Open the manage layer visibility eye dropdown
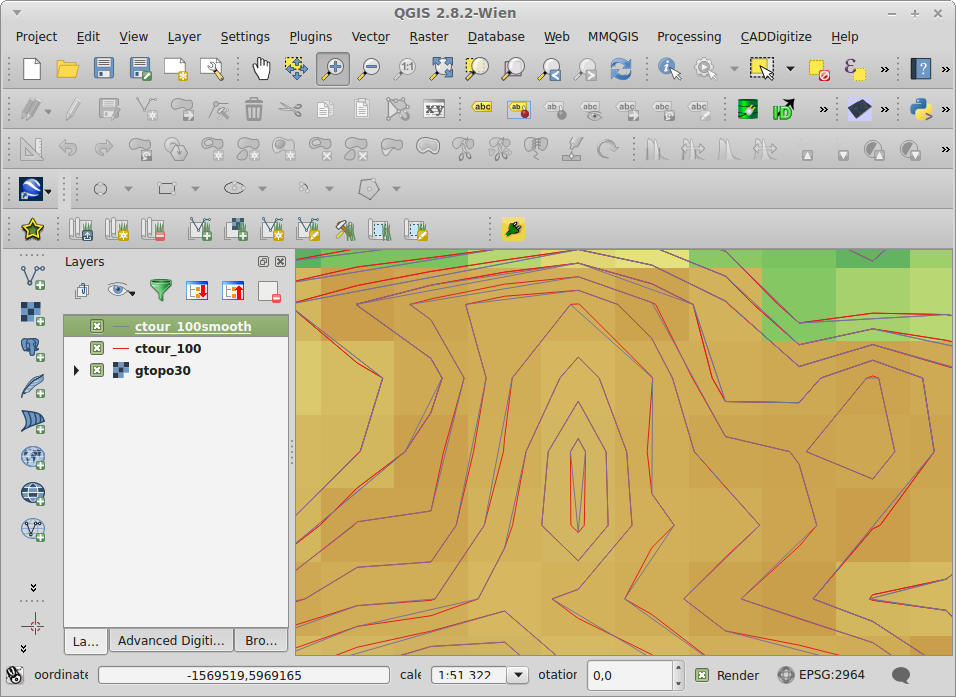 (x=123, y=291)
